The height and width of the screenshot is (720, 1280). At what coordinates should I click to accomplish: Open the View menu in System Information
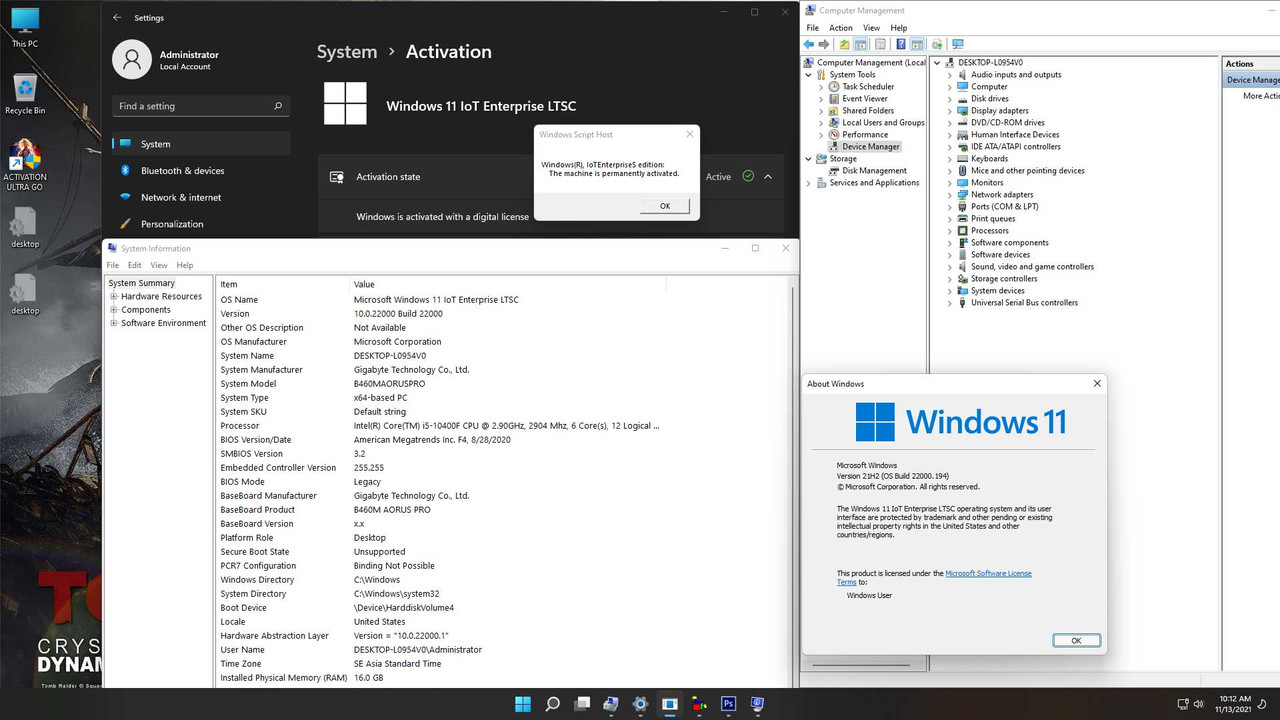tap(159, 265)
